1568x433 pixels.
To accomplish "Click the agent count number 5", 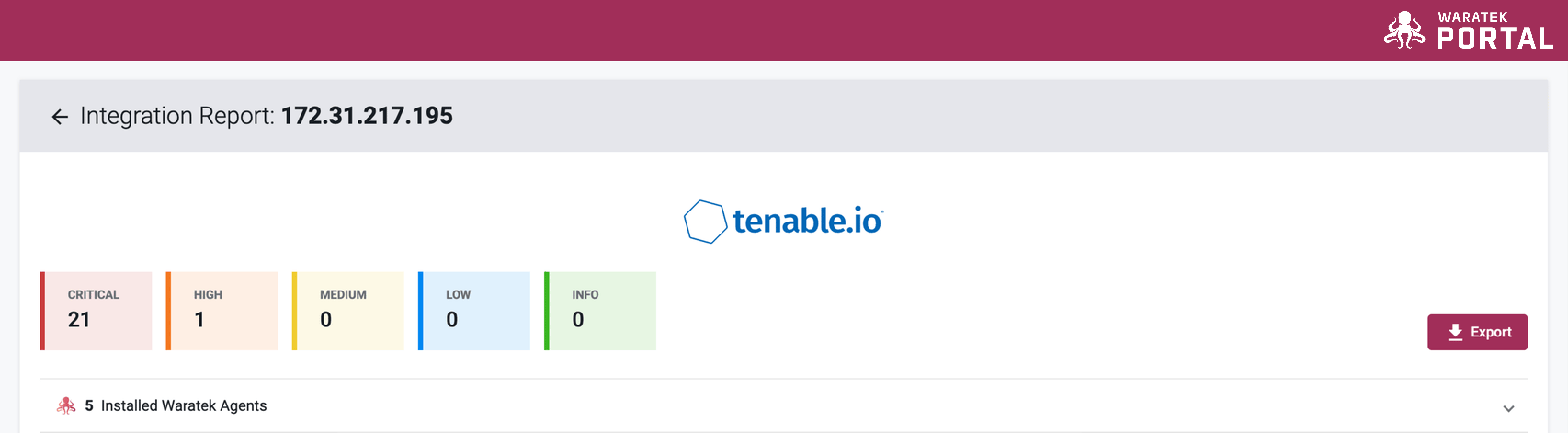I will [89, 406].
